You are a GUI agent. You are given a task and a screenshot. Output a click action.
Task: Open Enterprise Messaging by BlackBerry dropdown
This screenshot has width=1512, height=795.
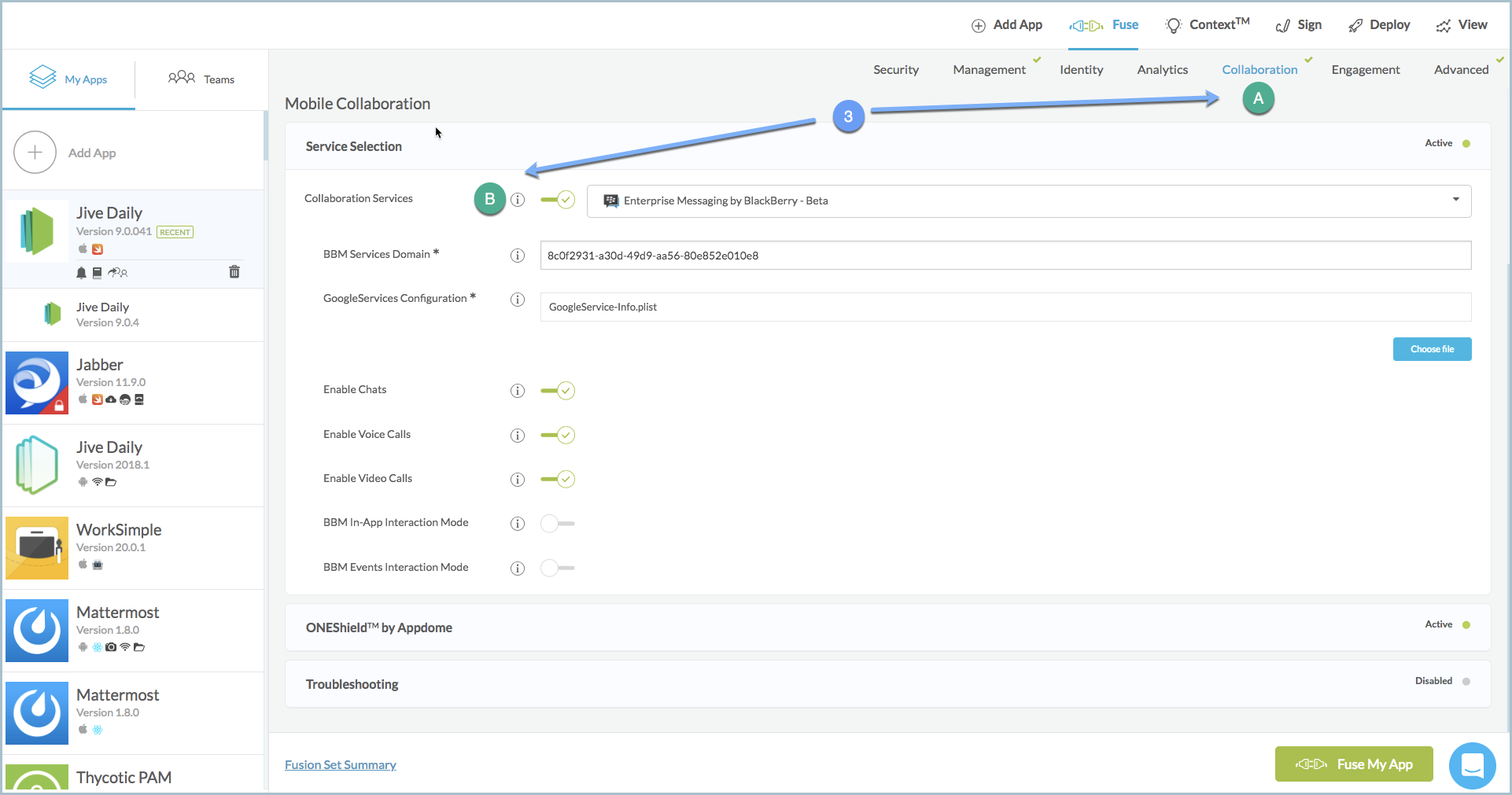point(1029,201)
